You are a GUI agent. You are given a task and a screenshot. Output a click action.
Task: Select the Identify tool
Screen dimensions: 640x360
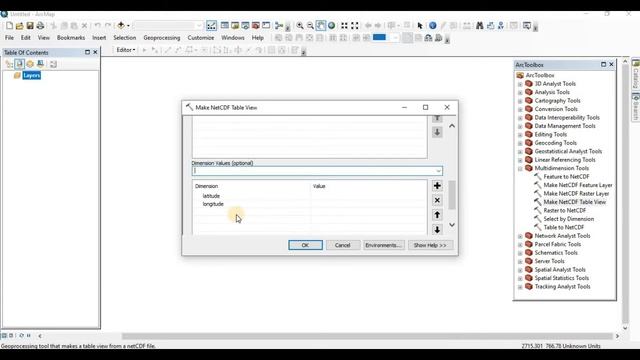coord(433,26)
